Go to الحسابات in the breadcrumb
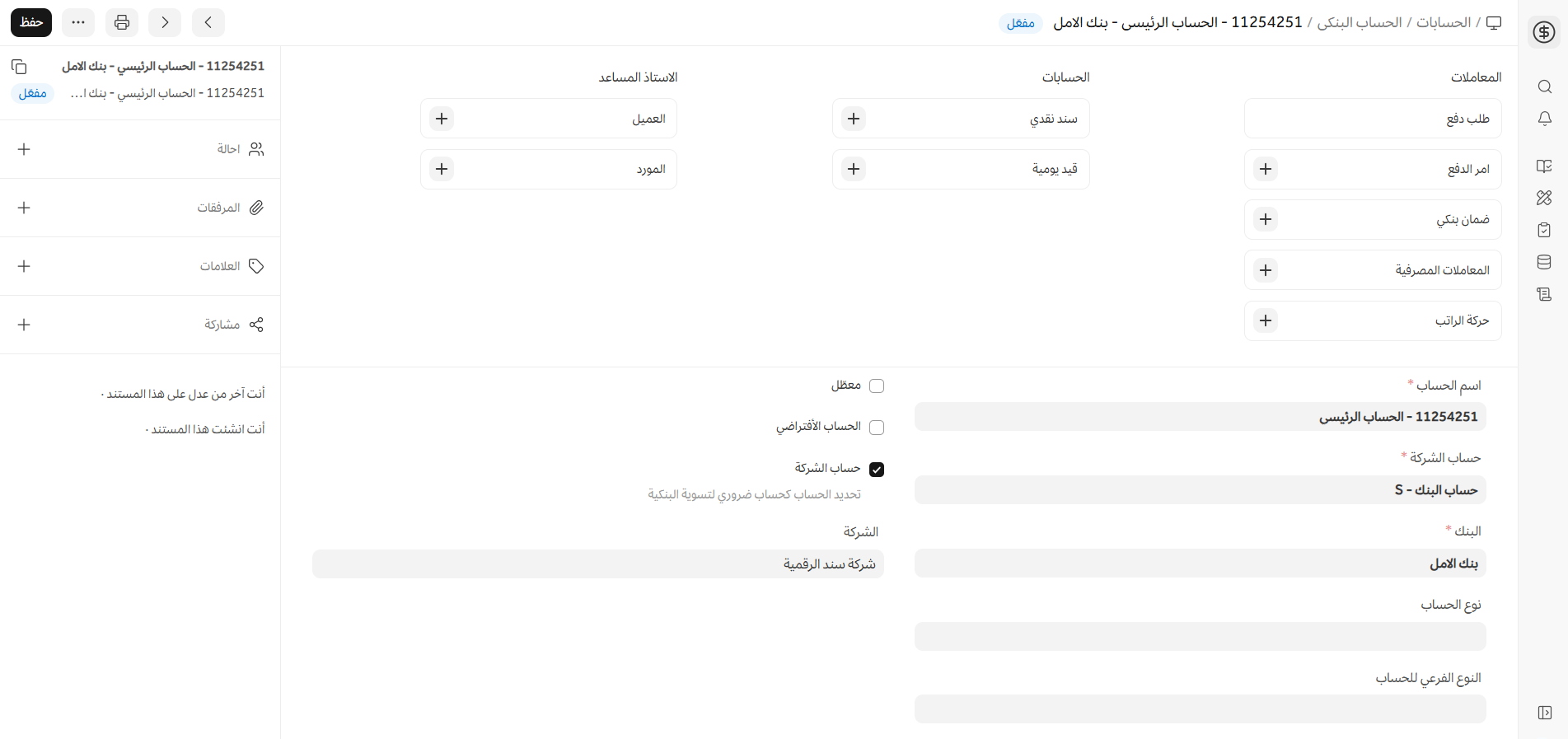Image resolution: width=1568 pixels, height=739 pixels. pyautogui.click(x=1443, y=22)
